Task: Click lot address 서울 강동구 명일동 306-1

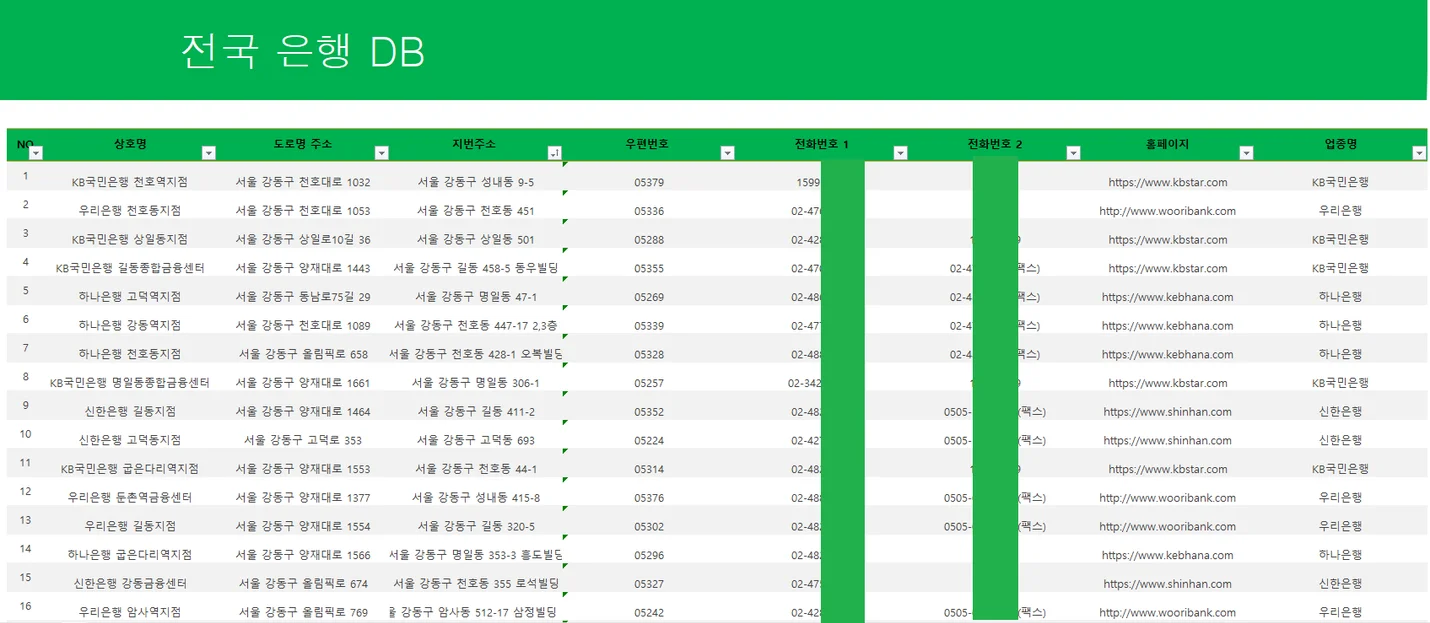Action: click(476, 383)
